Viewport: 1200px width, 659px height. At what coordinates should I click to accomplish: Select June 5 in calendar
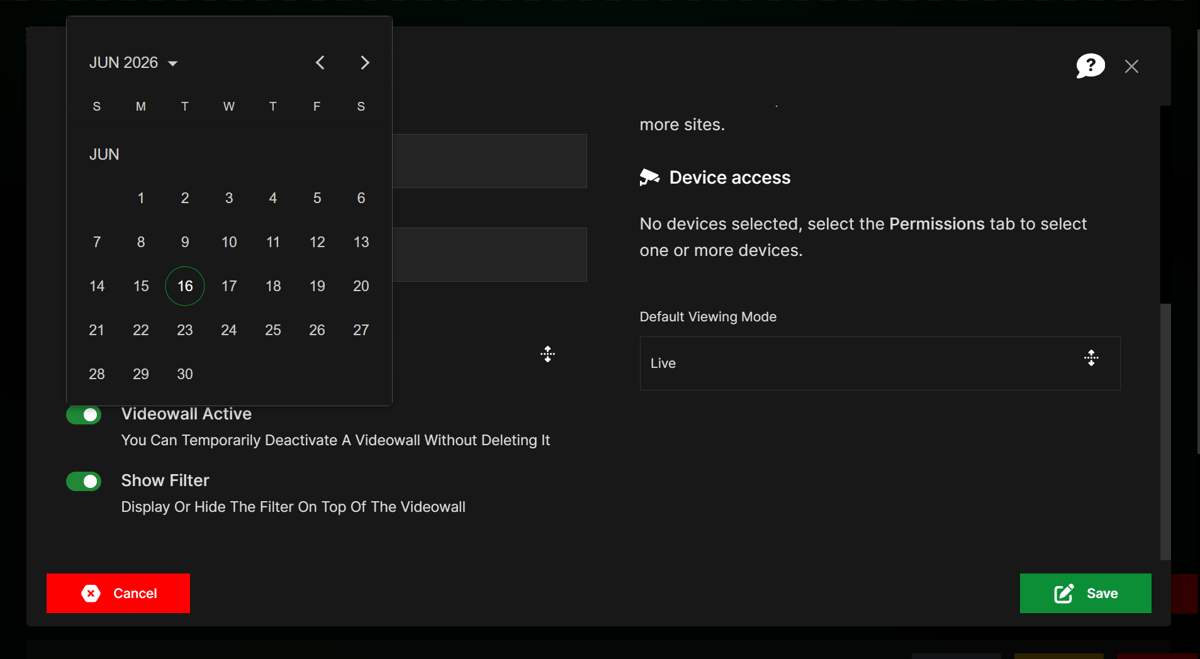click(317, 198)
